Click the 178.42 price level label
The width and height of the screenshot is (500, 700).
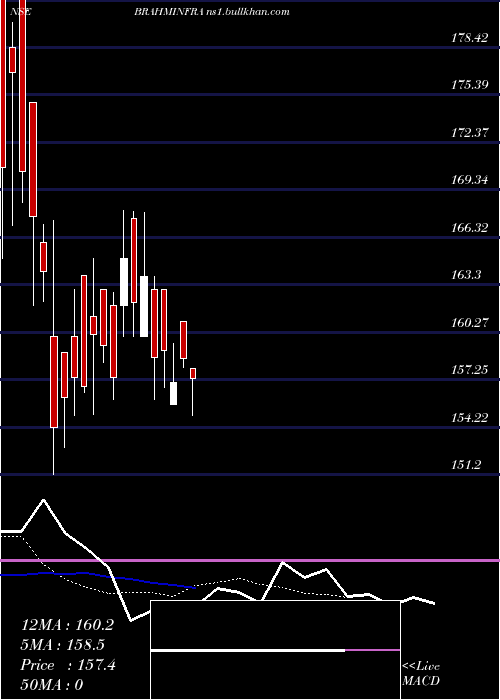pyautogui.click(x=469, y=38)
